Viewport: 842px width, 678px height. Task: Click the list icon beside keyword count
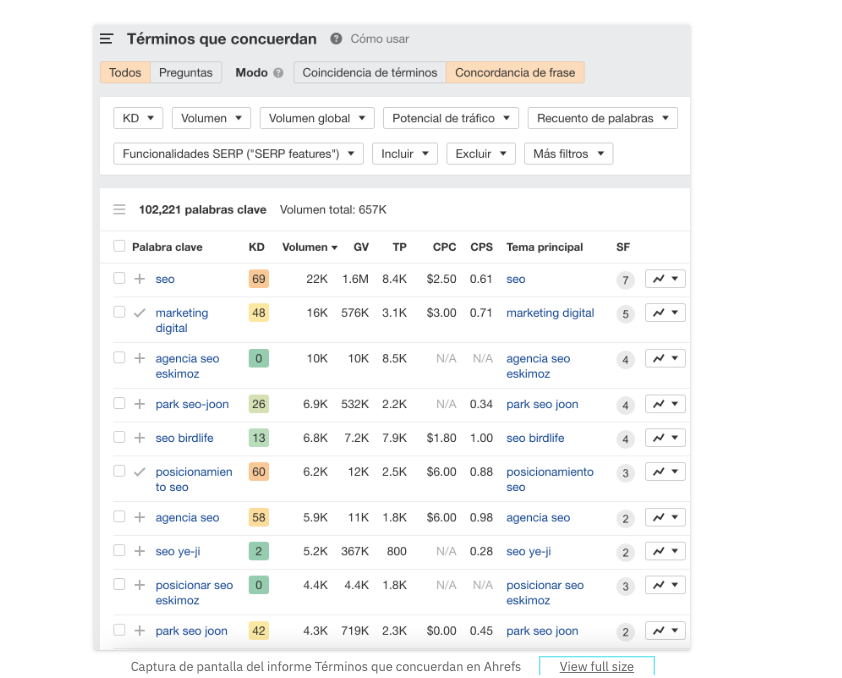pos(119,210)
